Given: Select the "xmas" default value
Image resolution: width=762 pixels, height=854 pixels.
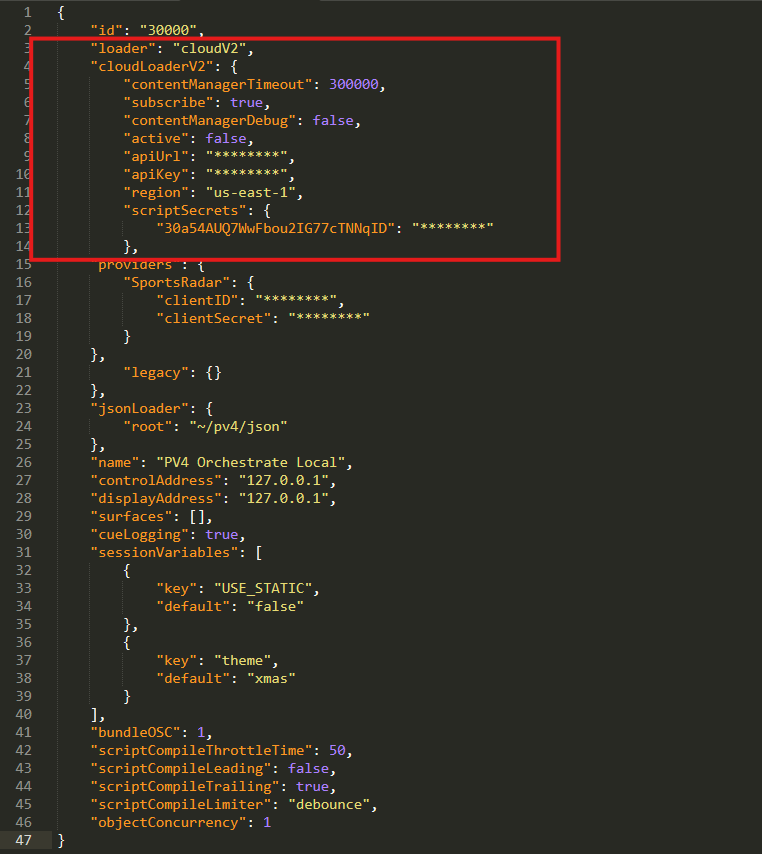Looking at the screenshot, I should (271, 678).
